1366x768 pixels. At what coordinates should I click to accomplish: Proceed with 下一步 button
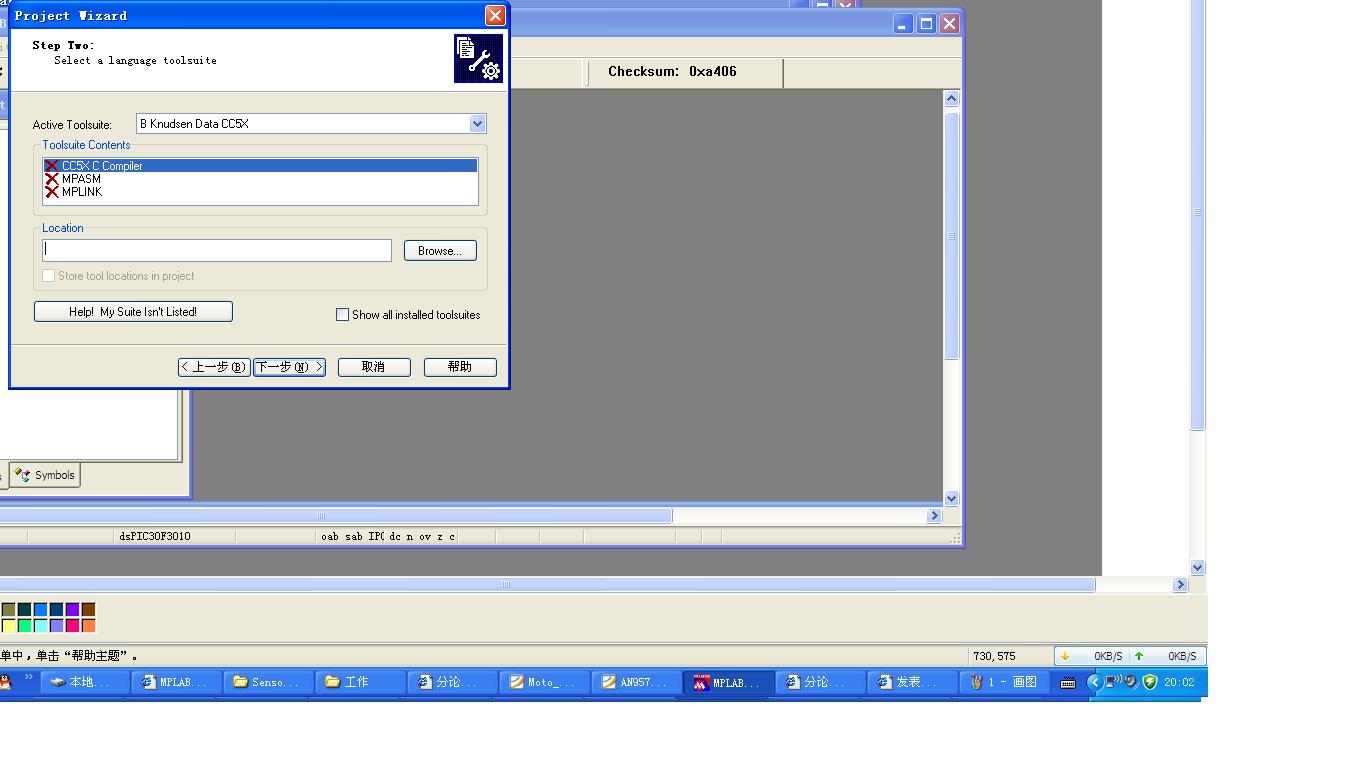289,367
